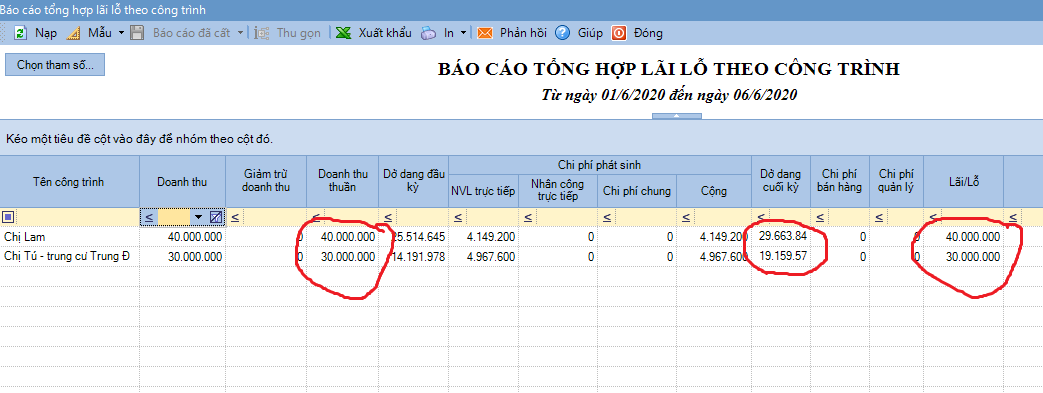The height and width of the screenshot is (393, 1043).
Task: Select the 'Chị Tú - trung cư Trung Đ' cell
Action: (x=70, y=257)
